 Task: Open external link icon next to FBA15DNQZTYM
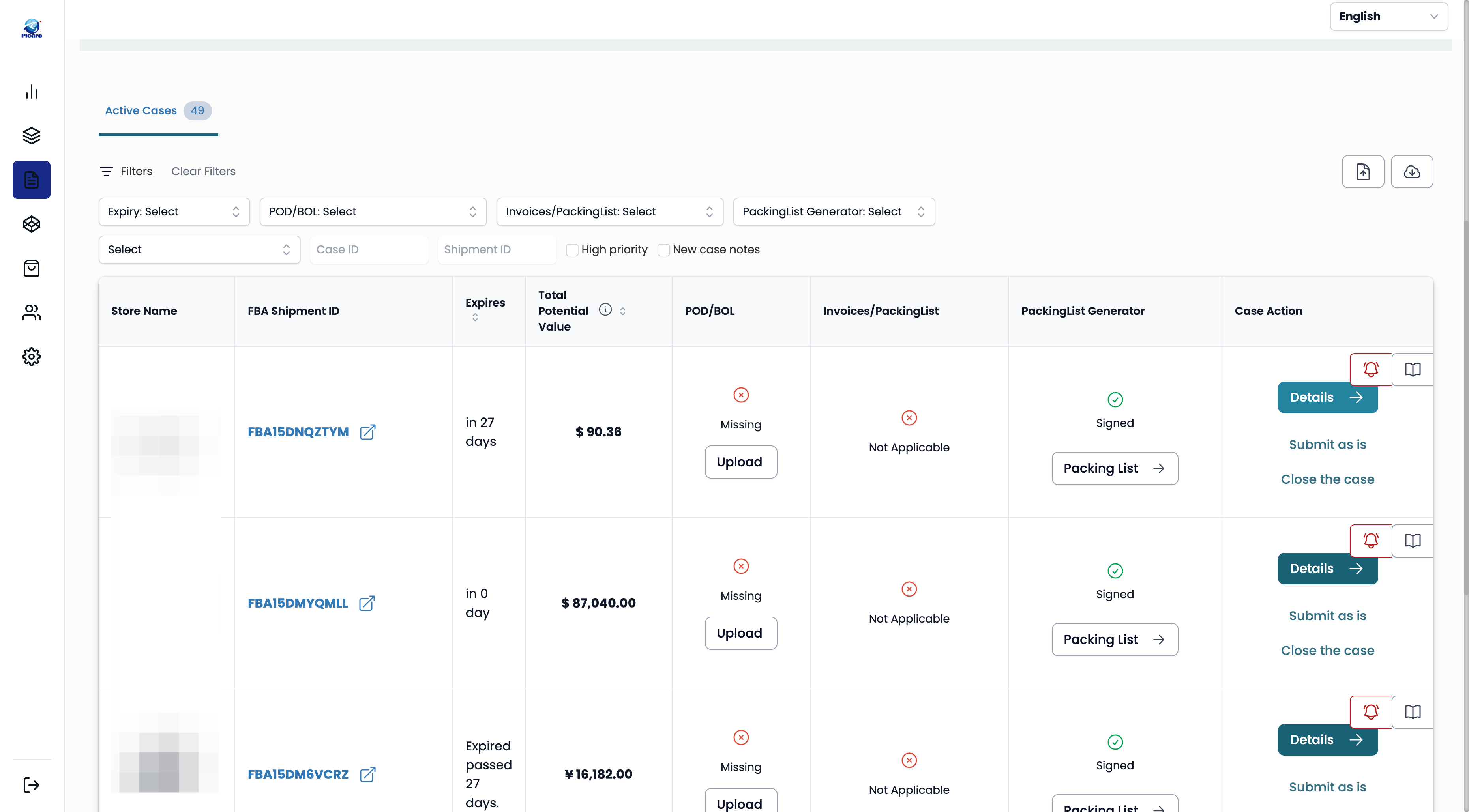coord(368,432)
